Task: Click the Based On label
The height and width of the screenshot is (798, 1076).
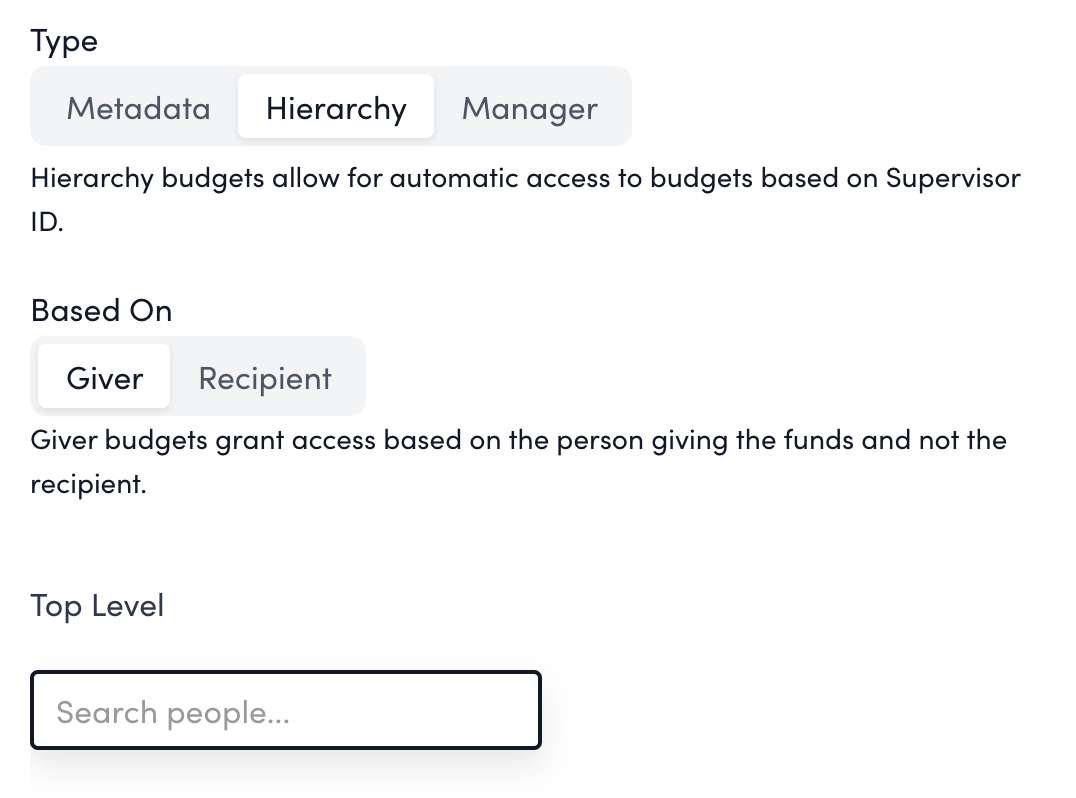Action: (101, 311)
